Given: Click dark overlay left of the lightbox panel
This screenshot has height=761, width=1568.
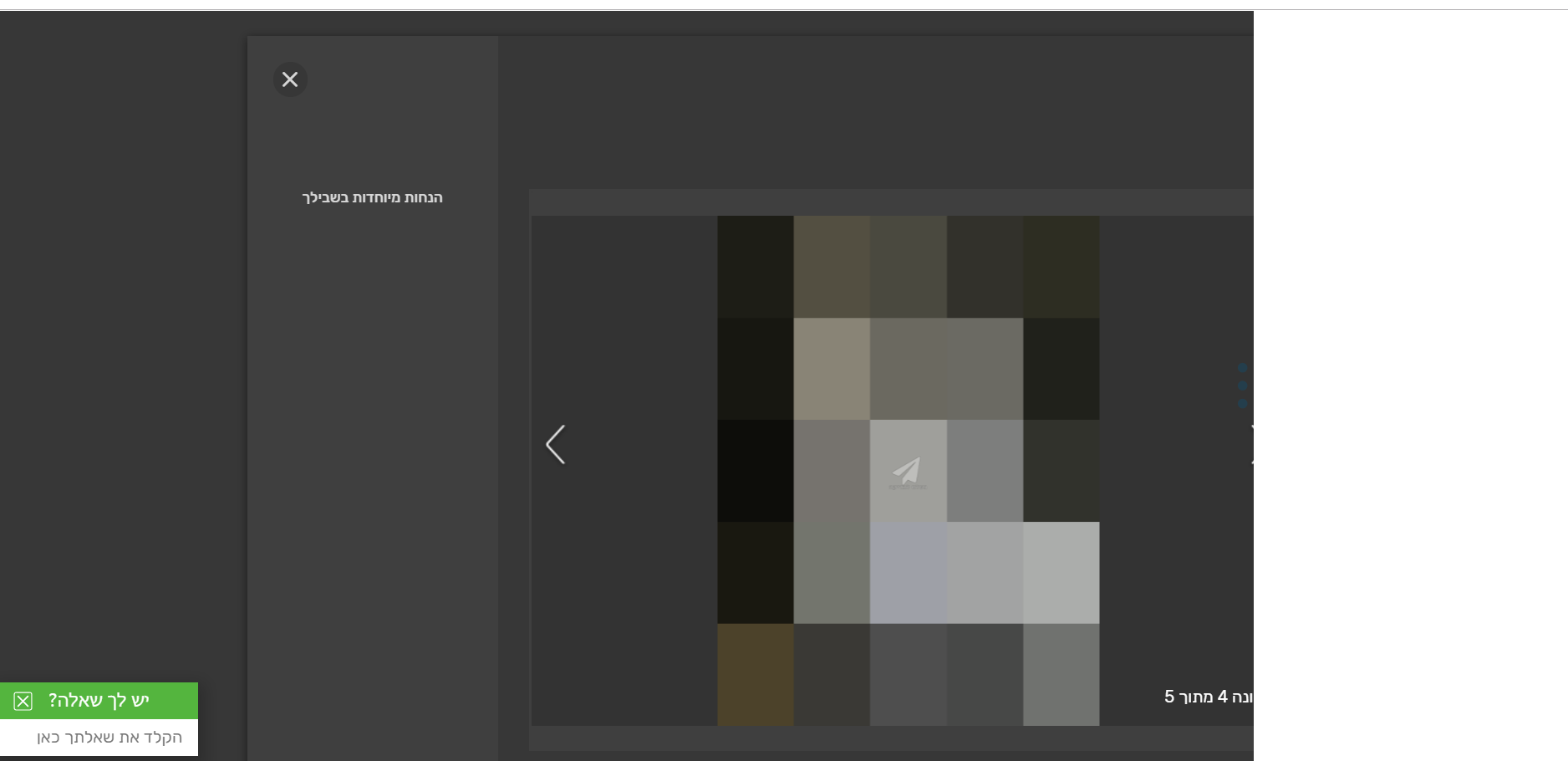Looking at the screenshot, I should [x=123, y=335].
